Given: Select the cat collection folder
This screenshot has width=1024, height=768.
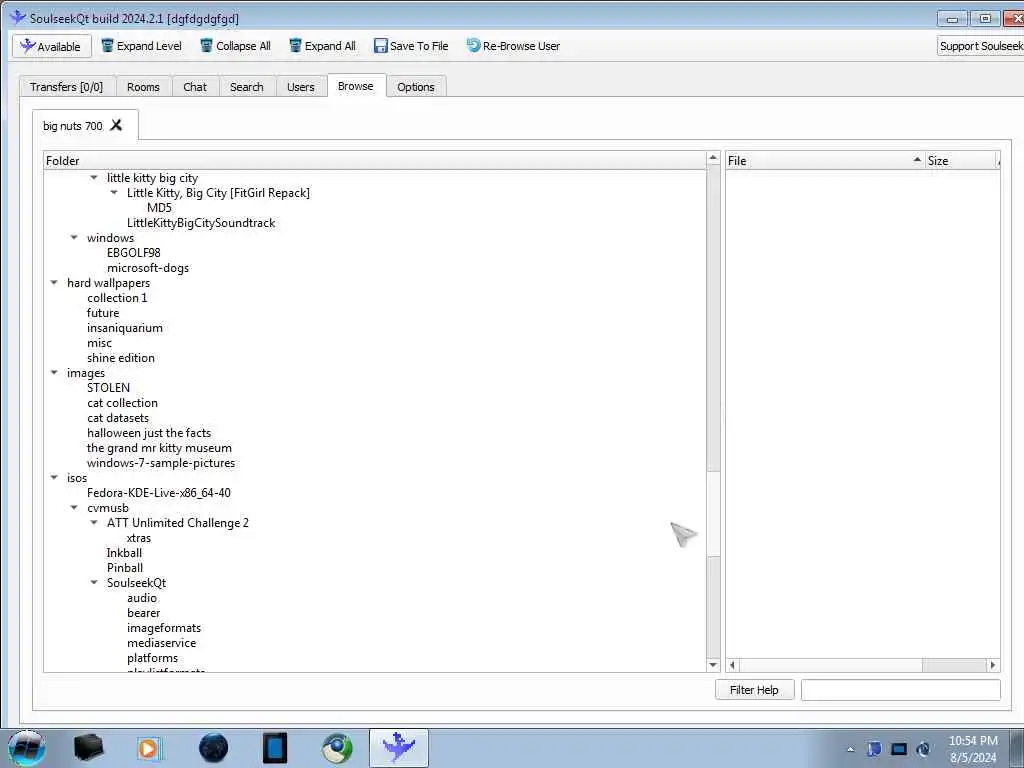Looking at the screenshot, I should [x=122, y=403].
